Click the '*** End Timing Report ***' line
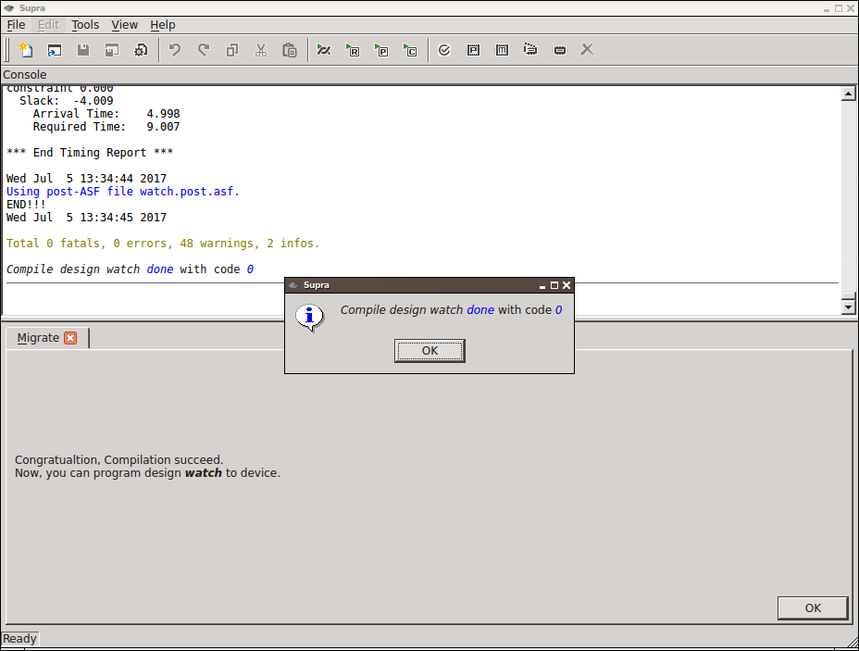The image size is (859, 651). 90,152
